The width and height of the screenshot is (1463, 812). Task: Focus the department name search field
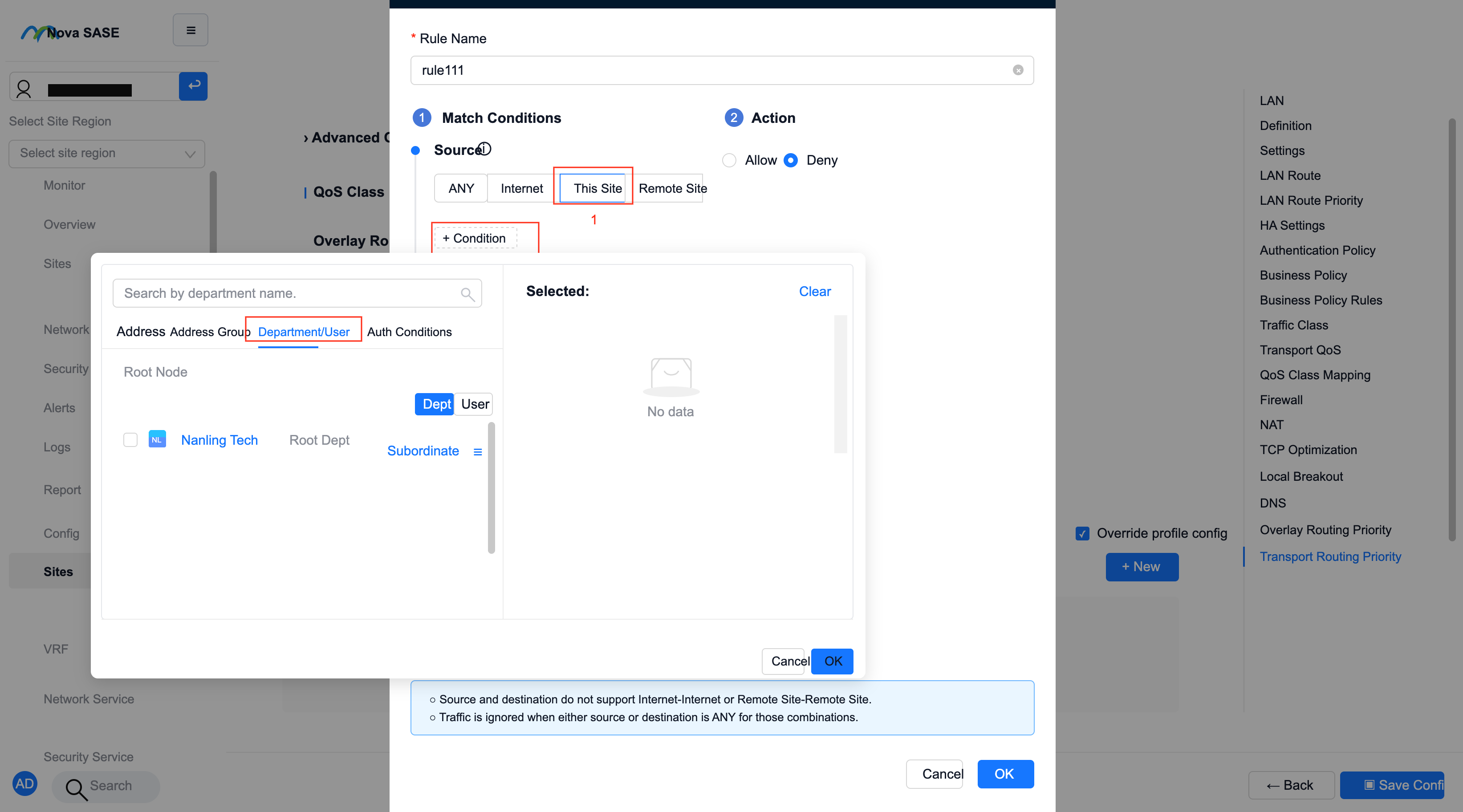(297, 293)
